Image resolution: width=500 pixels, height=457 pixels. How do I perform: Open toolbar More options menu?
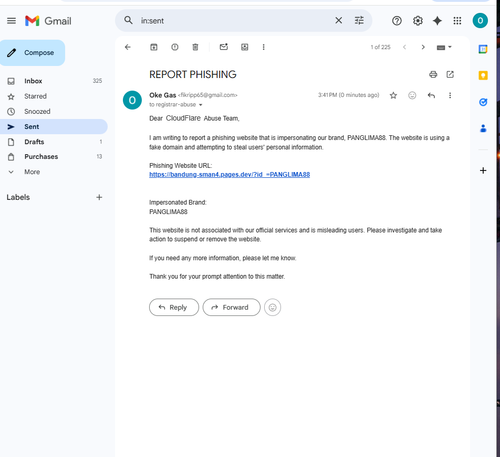coord(263,47)
